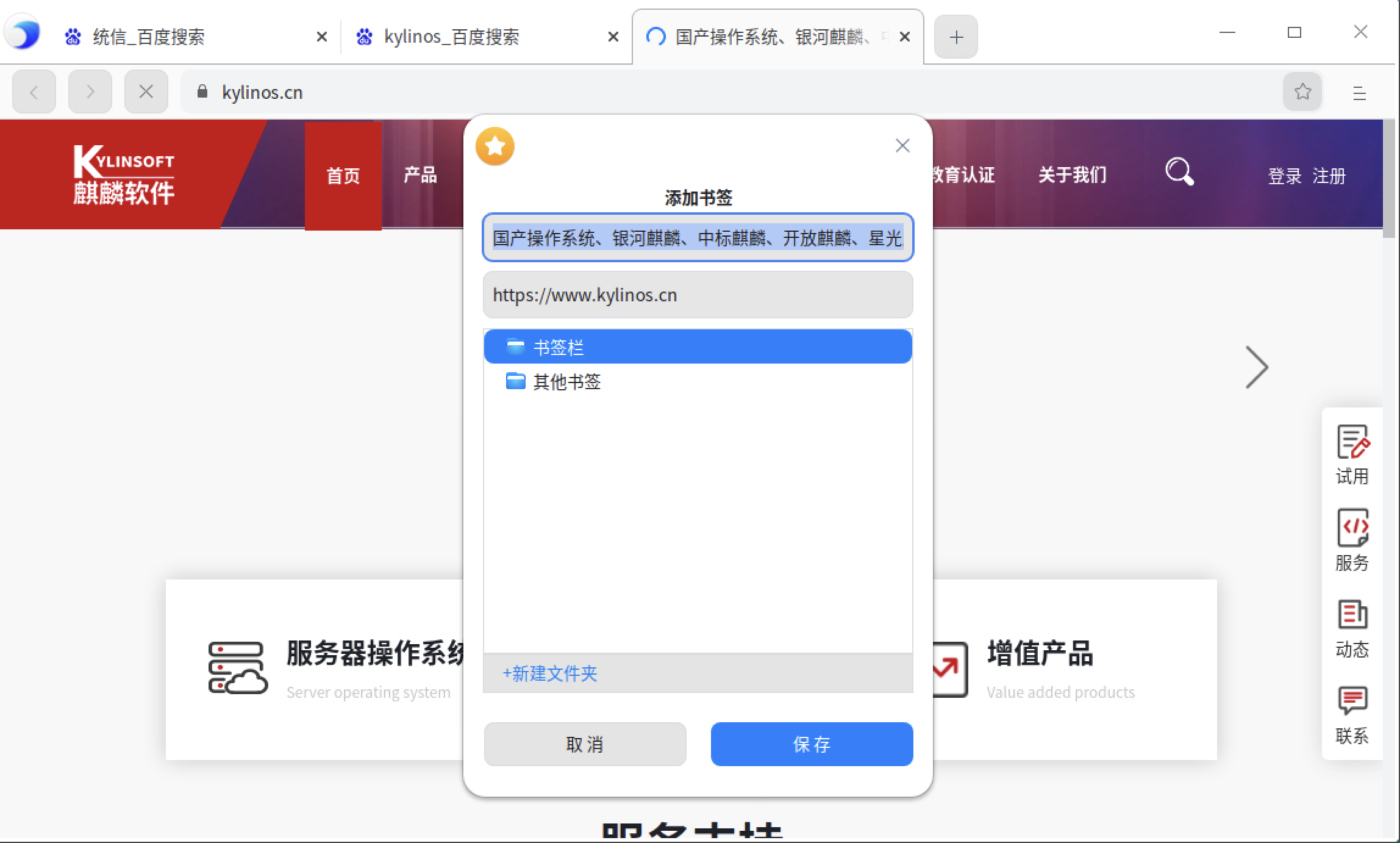Click +新建文件夹 to add folder
Screen dimensions: 1400x843
tap(549, 673)
